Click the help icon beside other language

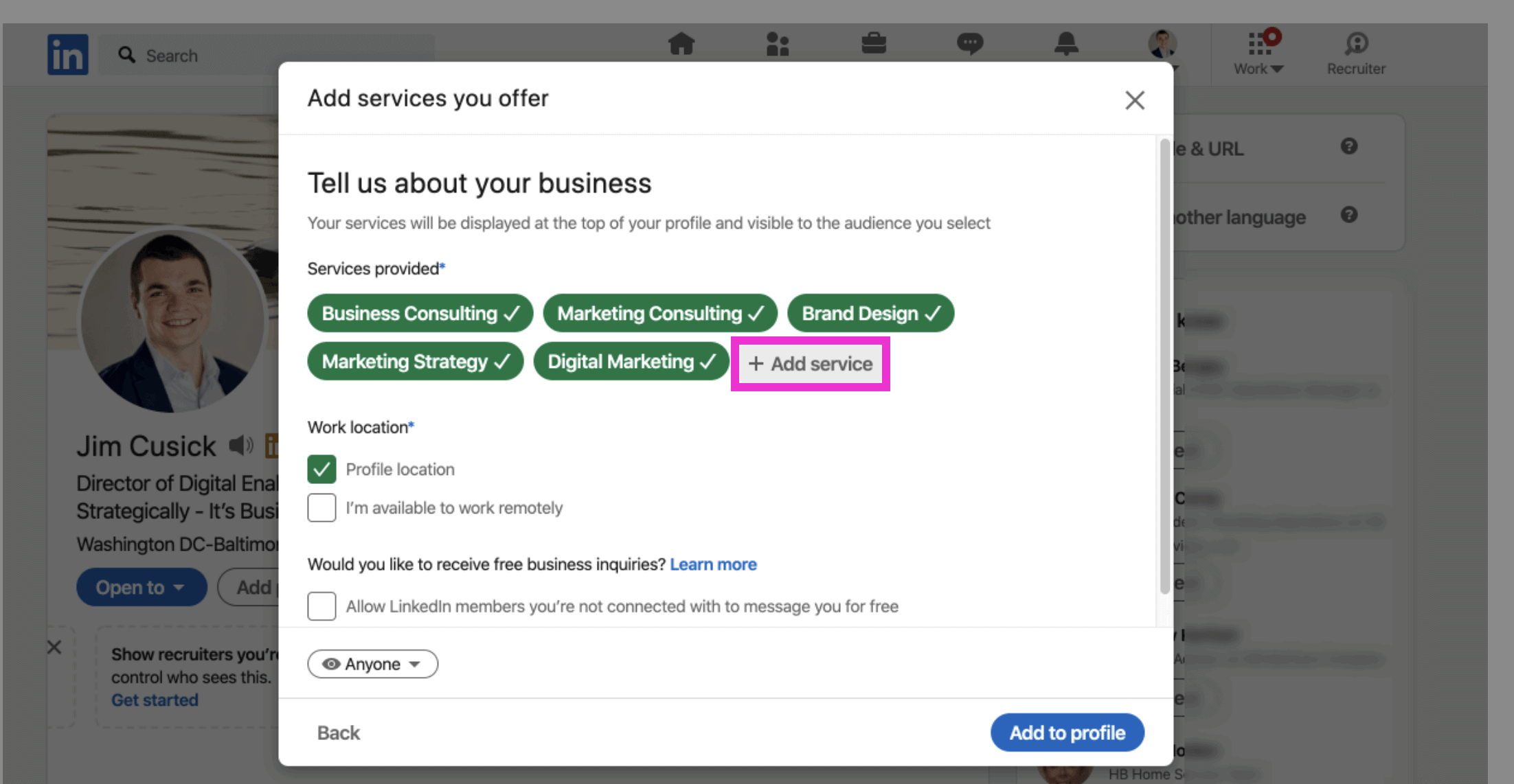1349,215
